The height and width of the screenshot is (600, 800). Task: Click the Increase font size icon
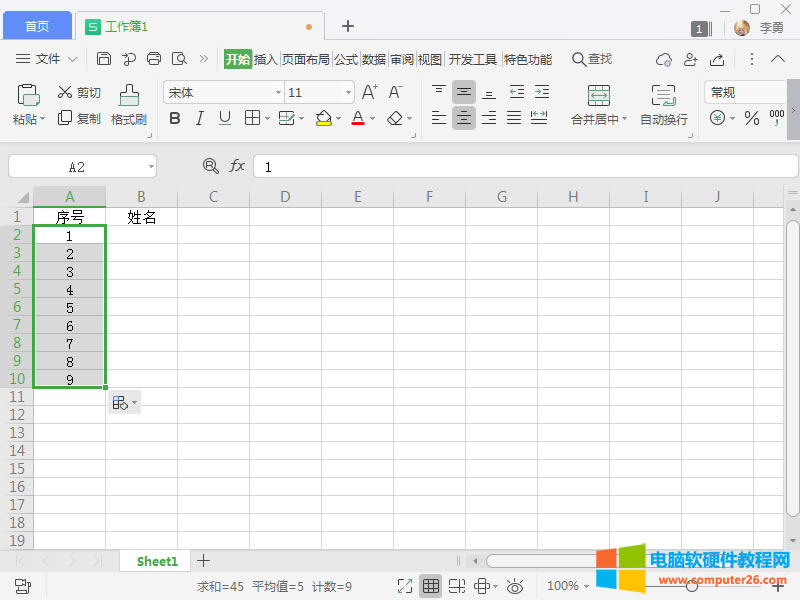click(x=369, y=92)
